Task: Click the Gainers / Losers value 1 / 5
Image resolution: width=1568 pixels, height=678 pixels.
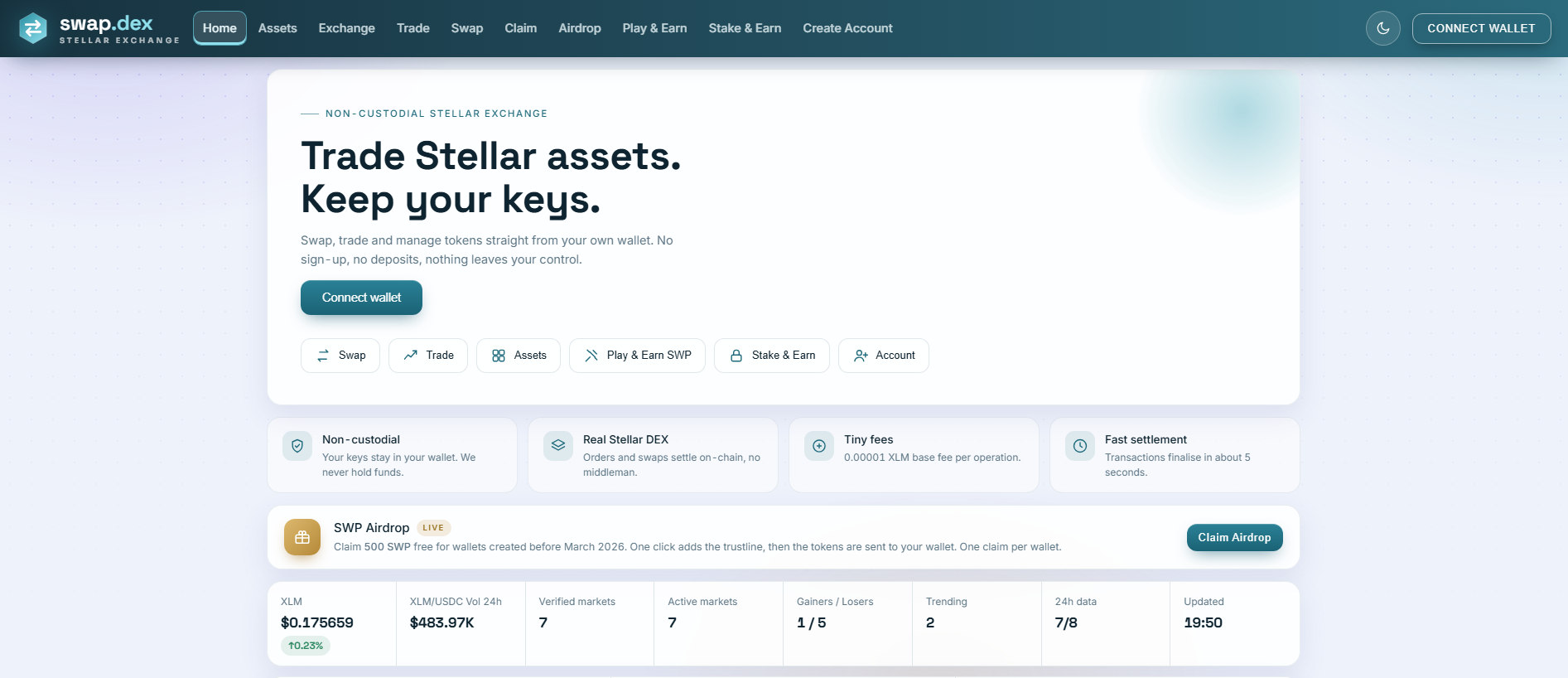Action: coord(812,622)
